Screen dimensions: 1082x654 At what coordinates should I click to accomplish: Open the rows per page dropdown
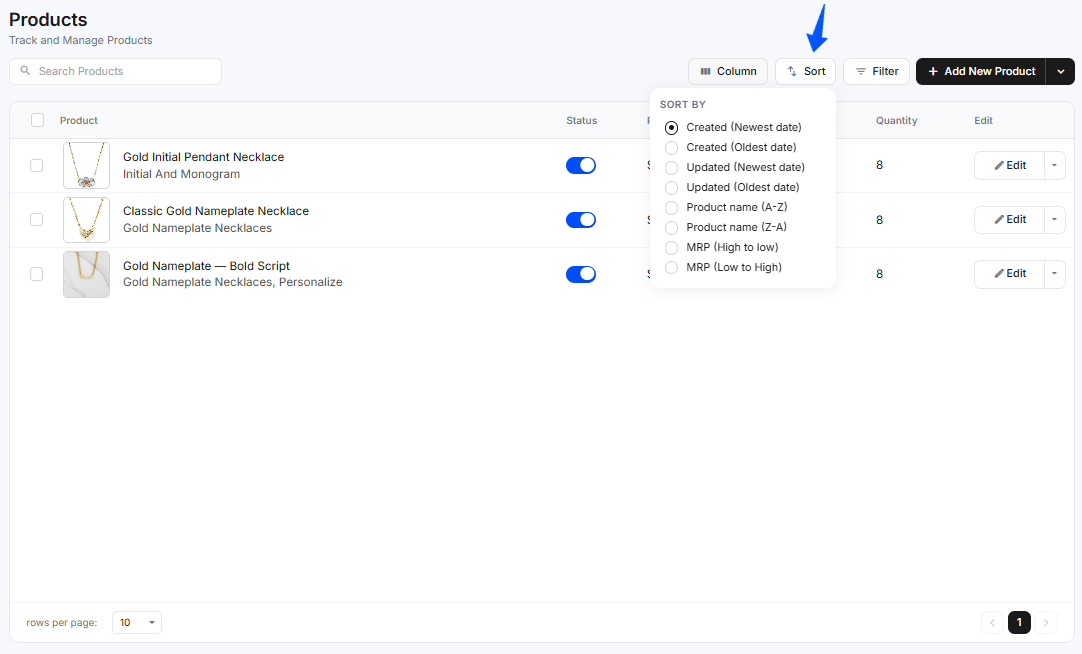tap(137, 622)
